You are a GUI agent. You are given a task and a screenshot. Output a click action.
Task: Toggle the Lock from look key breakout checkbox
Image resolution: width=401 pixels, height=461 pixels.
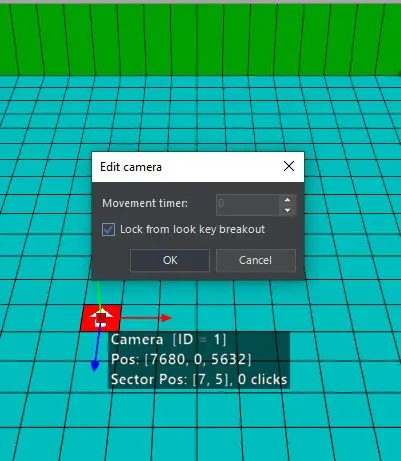pos(108,230)
